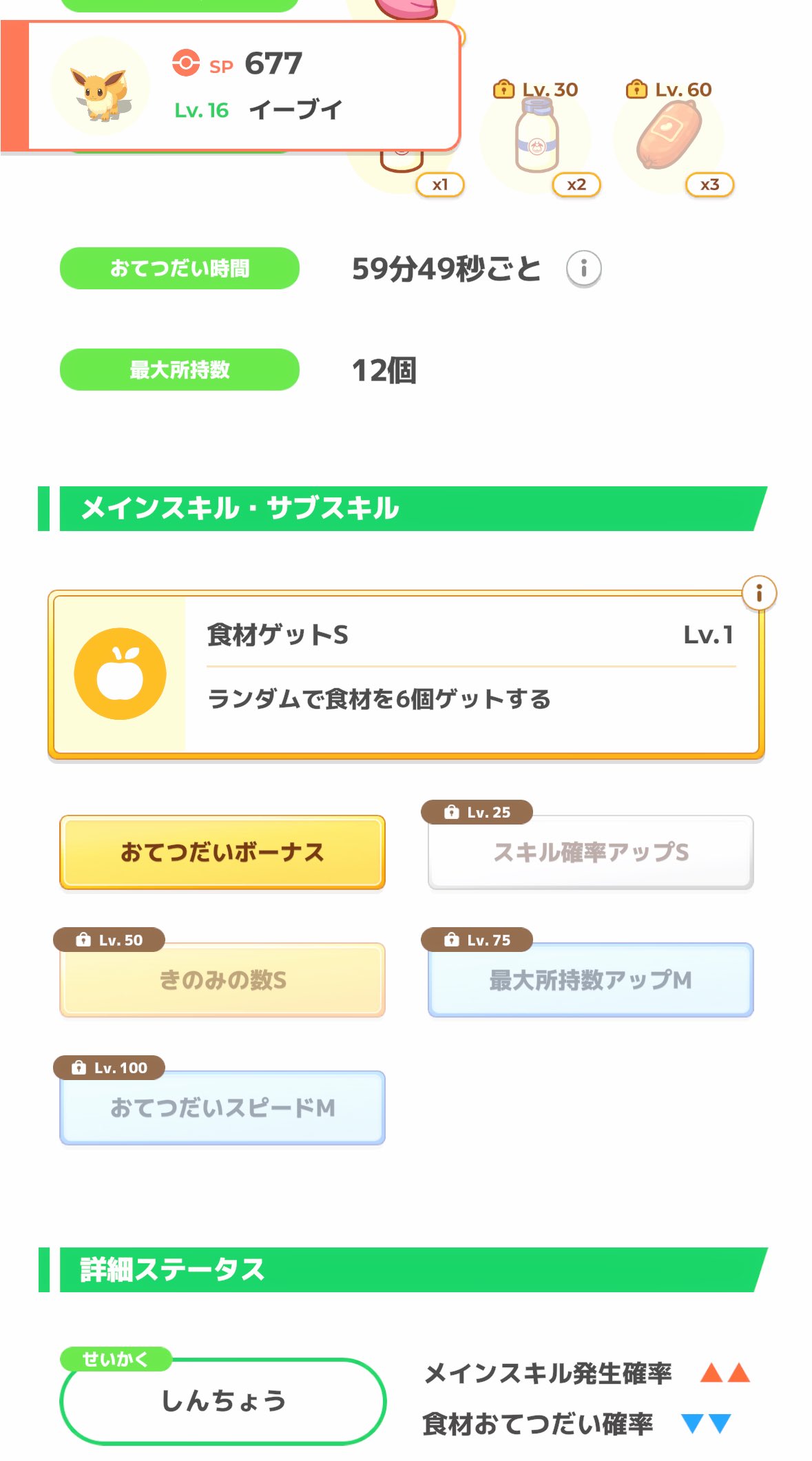The width and height of the screenshot is (812, 1461).
Task: Select the locked スキル確率アップS skill
Action: [x=590, y=853]
